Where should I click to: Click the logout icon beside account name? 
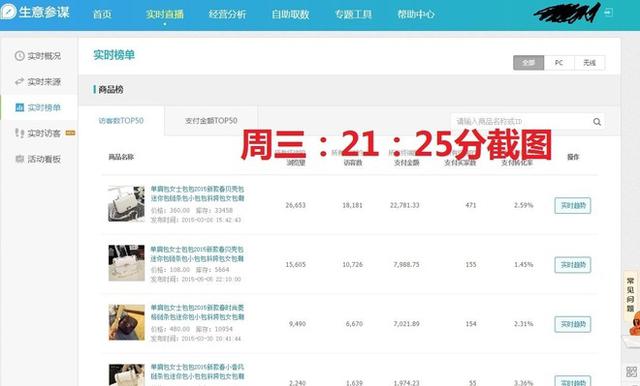pyautogui.click(x=608, y=12)
